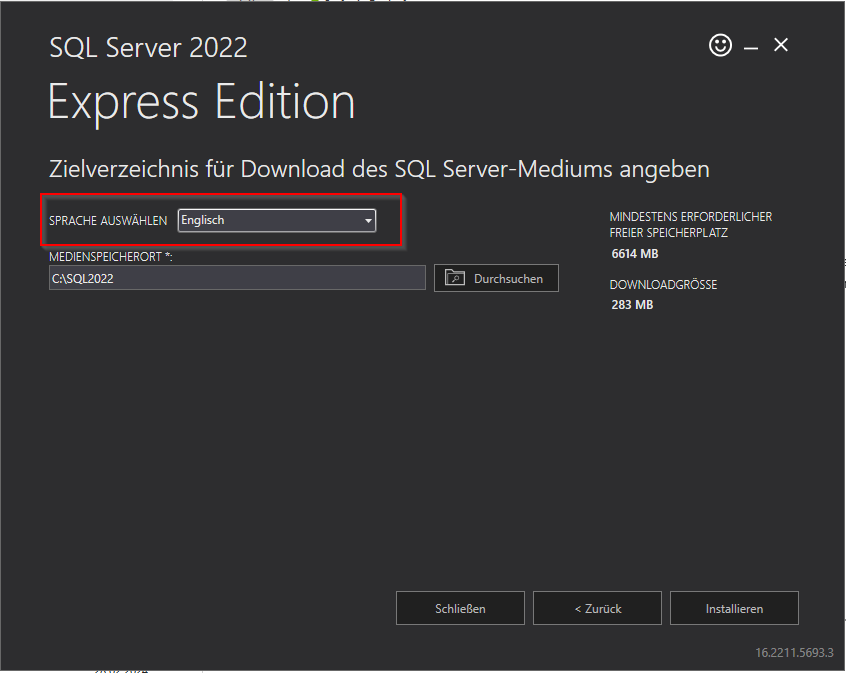Start setup with the Installieren button

point(734,608)
